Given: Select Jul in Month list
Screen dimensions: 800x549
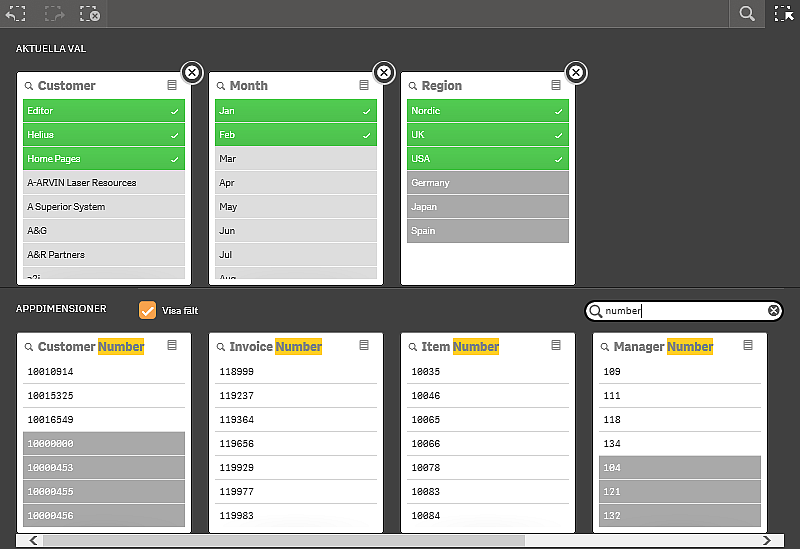Looking at the screenshot, I should coord(295,255).
